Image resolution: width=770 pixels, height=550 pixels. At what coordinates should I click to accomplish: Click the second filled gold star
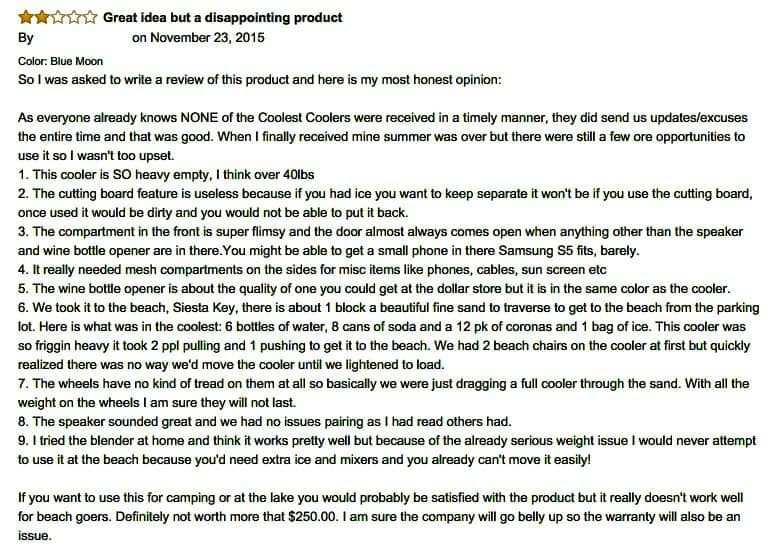coord(42,18)
